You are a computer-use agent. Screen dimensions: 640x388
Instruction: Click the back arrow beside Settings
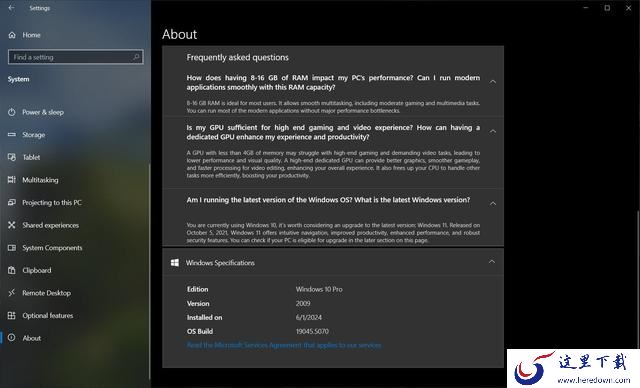coord(11,8)
